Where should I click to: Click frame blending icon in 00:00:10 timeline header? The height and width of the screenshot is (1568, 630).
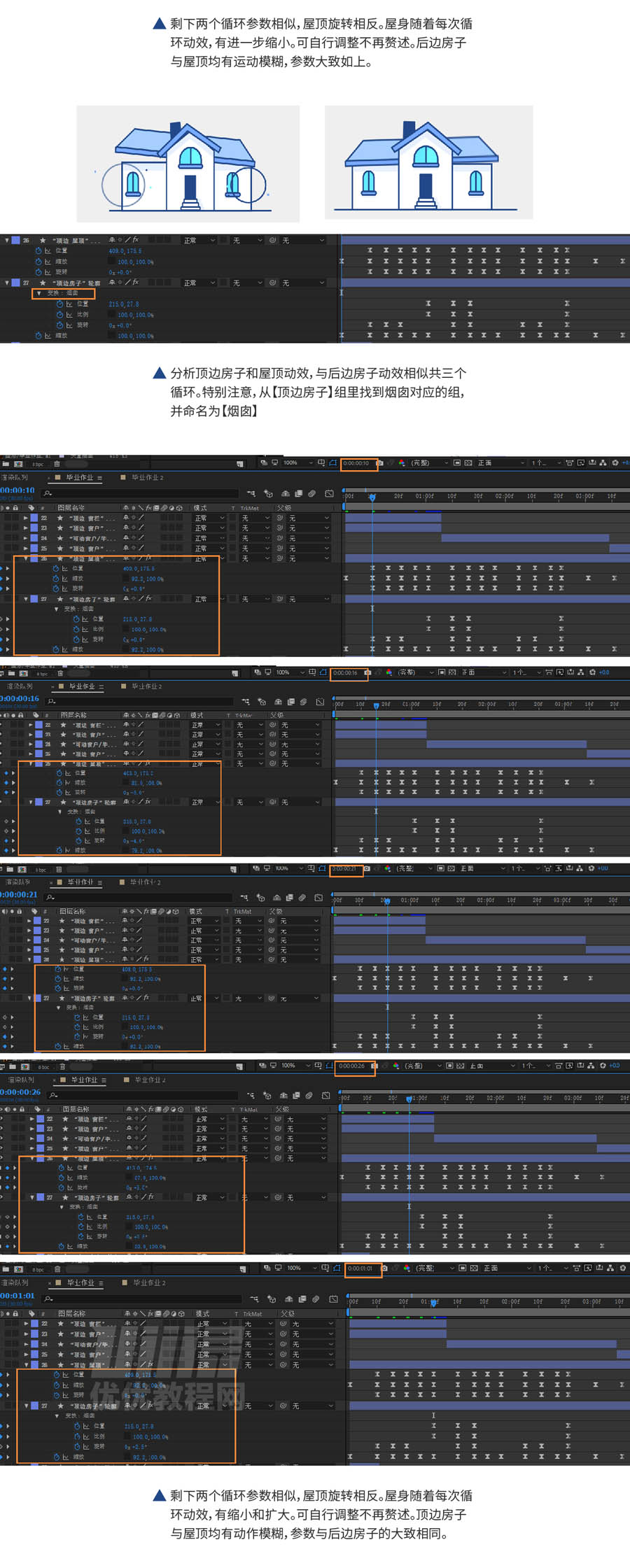299,493
